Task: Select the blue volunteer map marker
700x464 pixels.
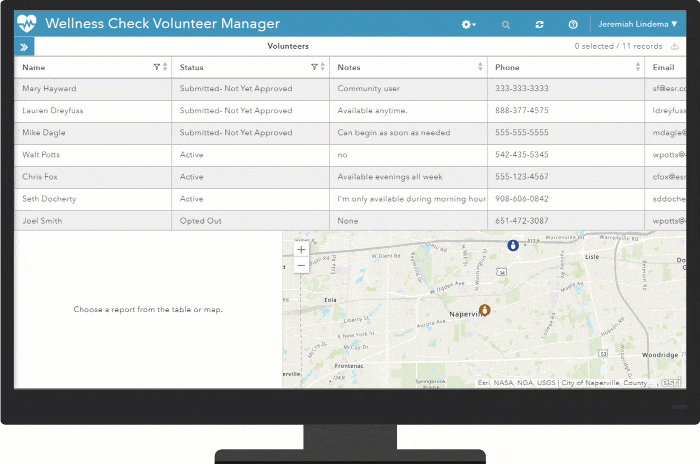Action: pos(513,245)
